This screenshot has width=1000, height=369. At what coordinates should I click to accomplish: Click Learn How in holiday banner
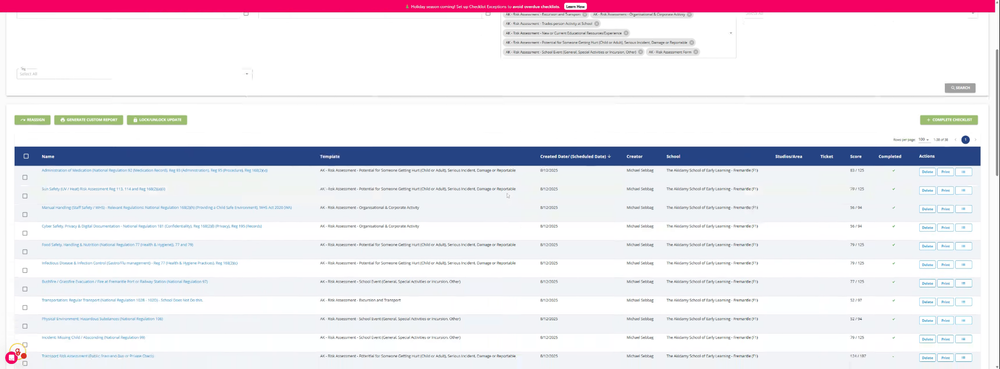click(575, 6)
